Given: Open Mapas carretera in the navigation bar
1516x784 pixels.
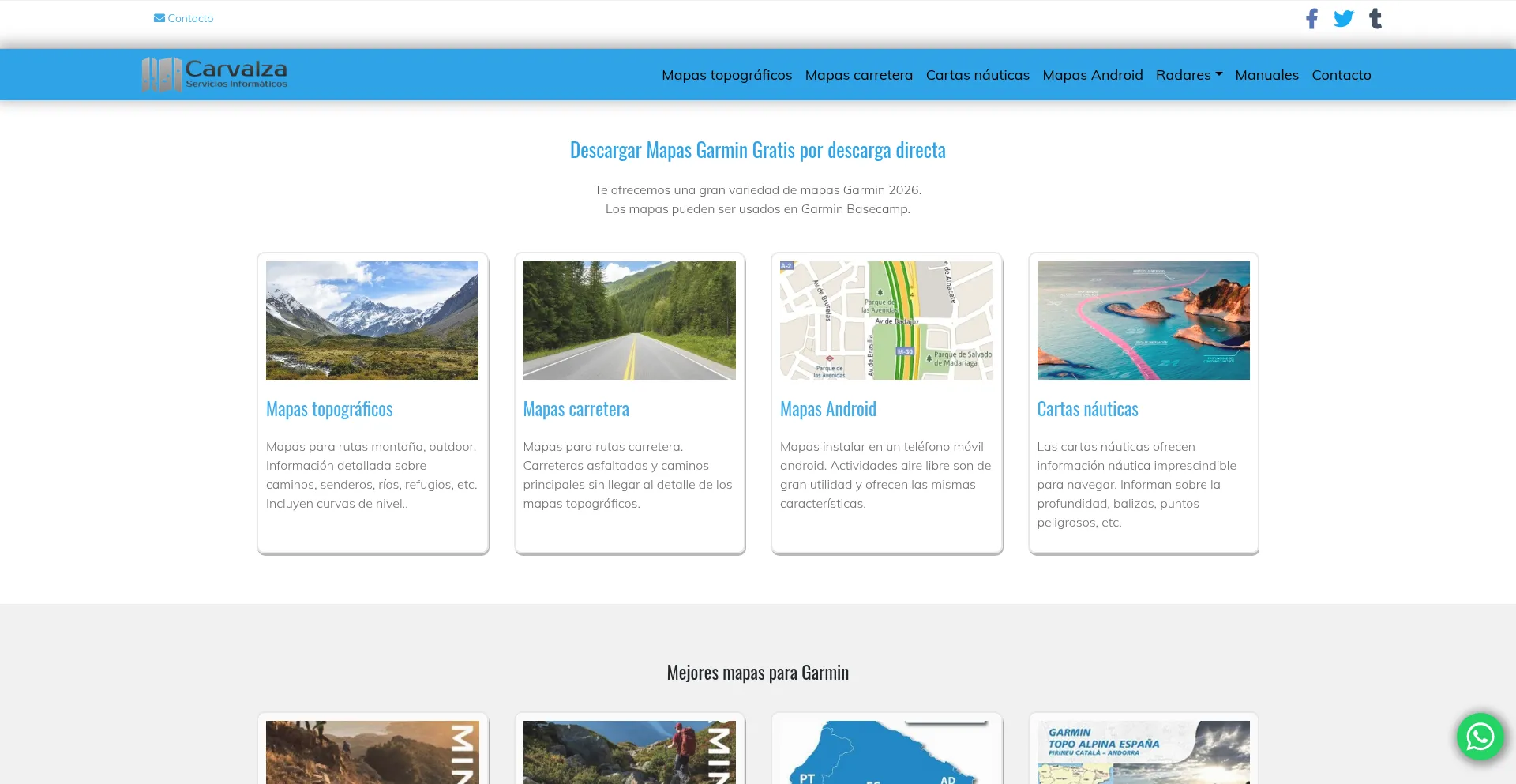Looking at the screenshot, I should (859, 75).
